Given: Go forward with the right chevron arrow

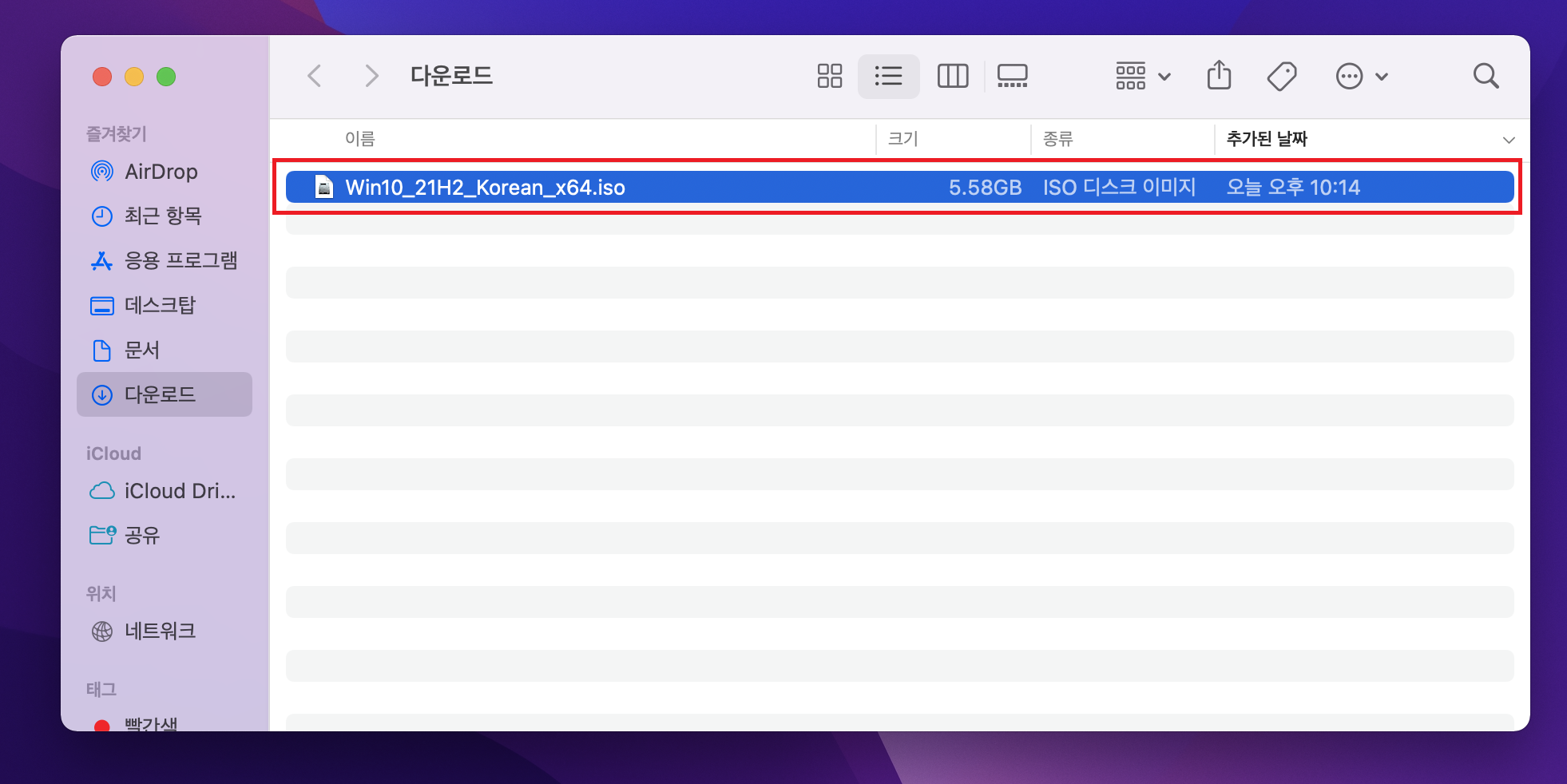Looking at the screenshot, I should pyautogui.click(x=371, y=76).
